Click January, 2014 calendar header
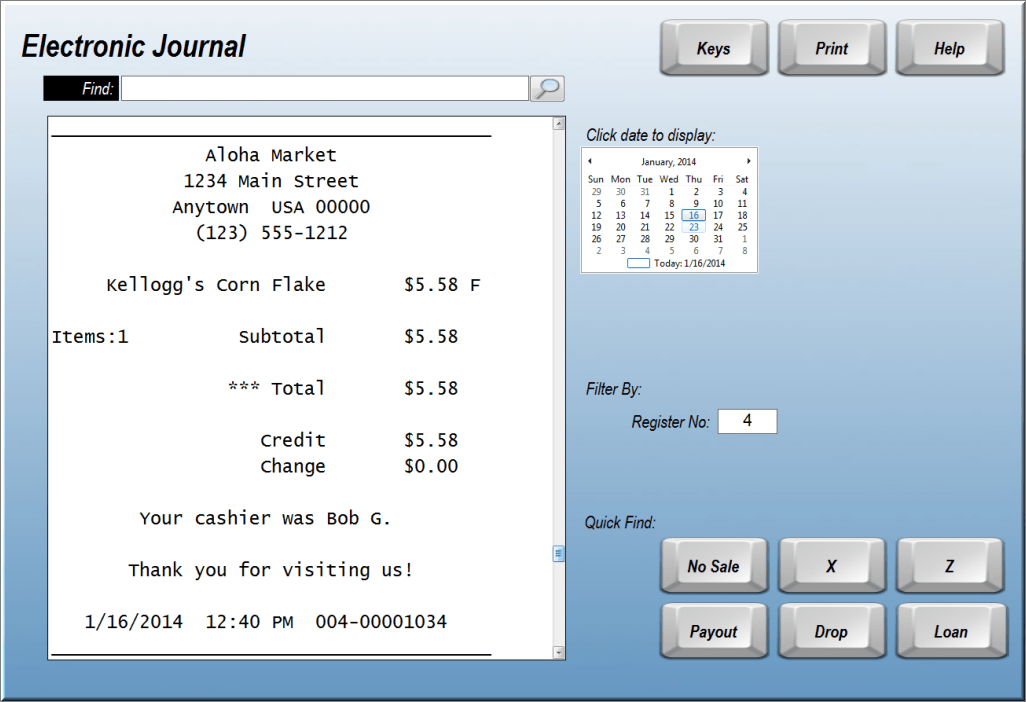1026x702 pixels. [x=668, y=161]
